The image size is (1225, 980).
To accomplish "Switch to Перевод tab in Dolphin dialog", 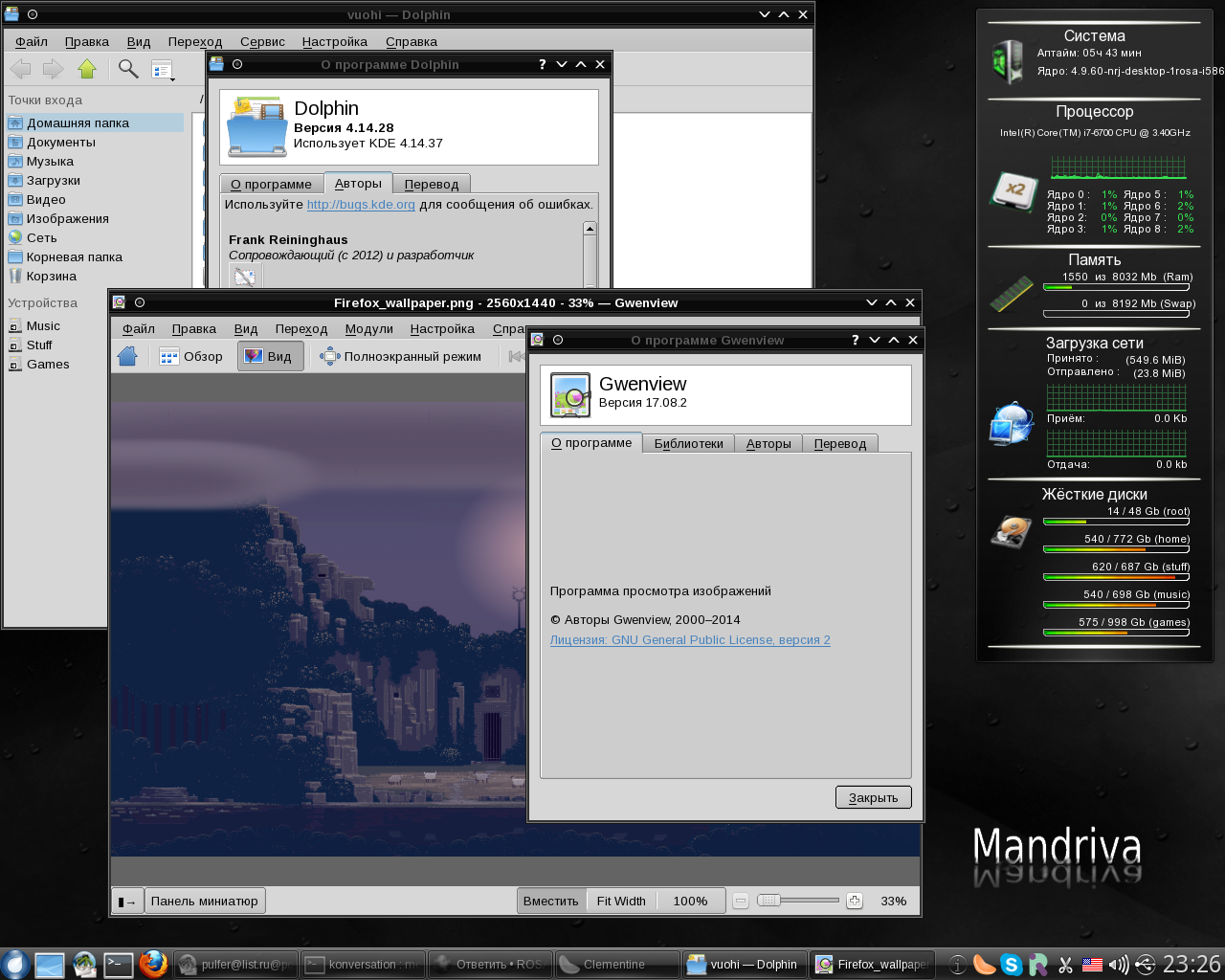I will 432,184.
